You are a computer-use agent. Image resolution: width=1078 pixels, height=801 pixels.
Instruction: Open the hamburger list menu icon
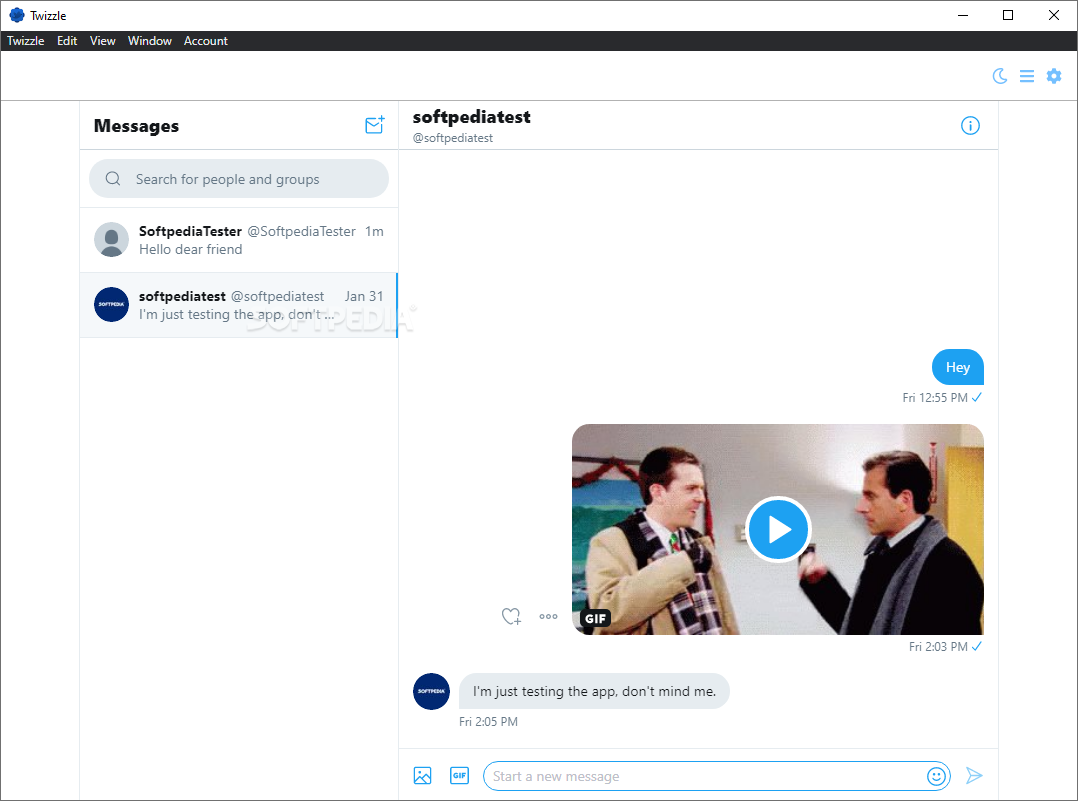click(1026, 76)
